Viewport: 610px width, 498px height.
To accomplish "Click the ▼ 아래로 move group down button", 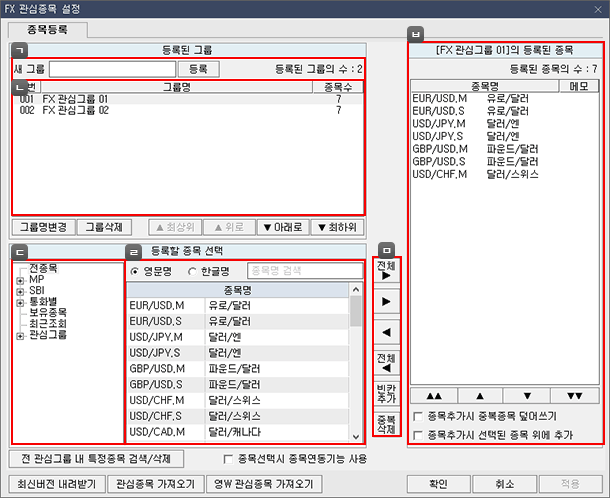I will tap(283, 227).
